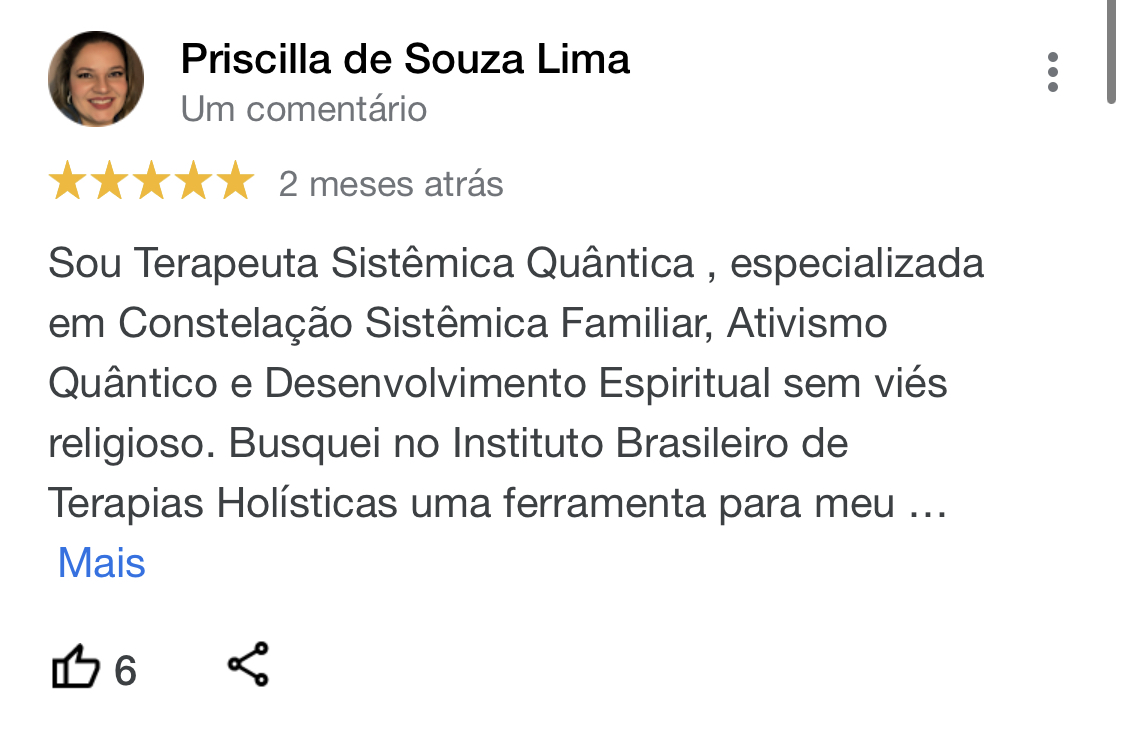Open reviewer name Priscilla de Souza Lima
Viewport: 1125px width, 755px height.
(x=405, y=60)
